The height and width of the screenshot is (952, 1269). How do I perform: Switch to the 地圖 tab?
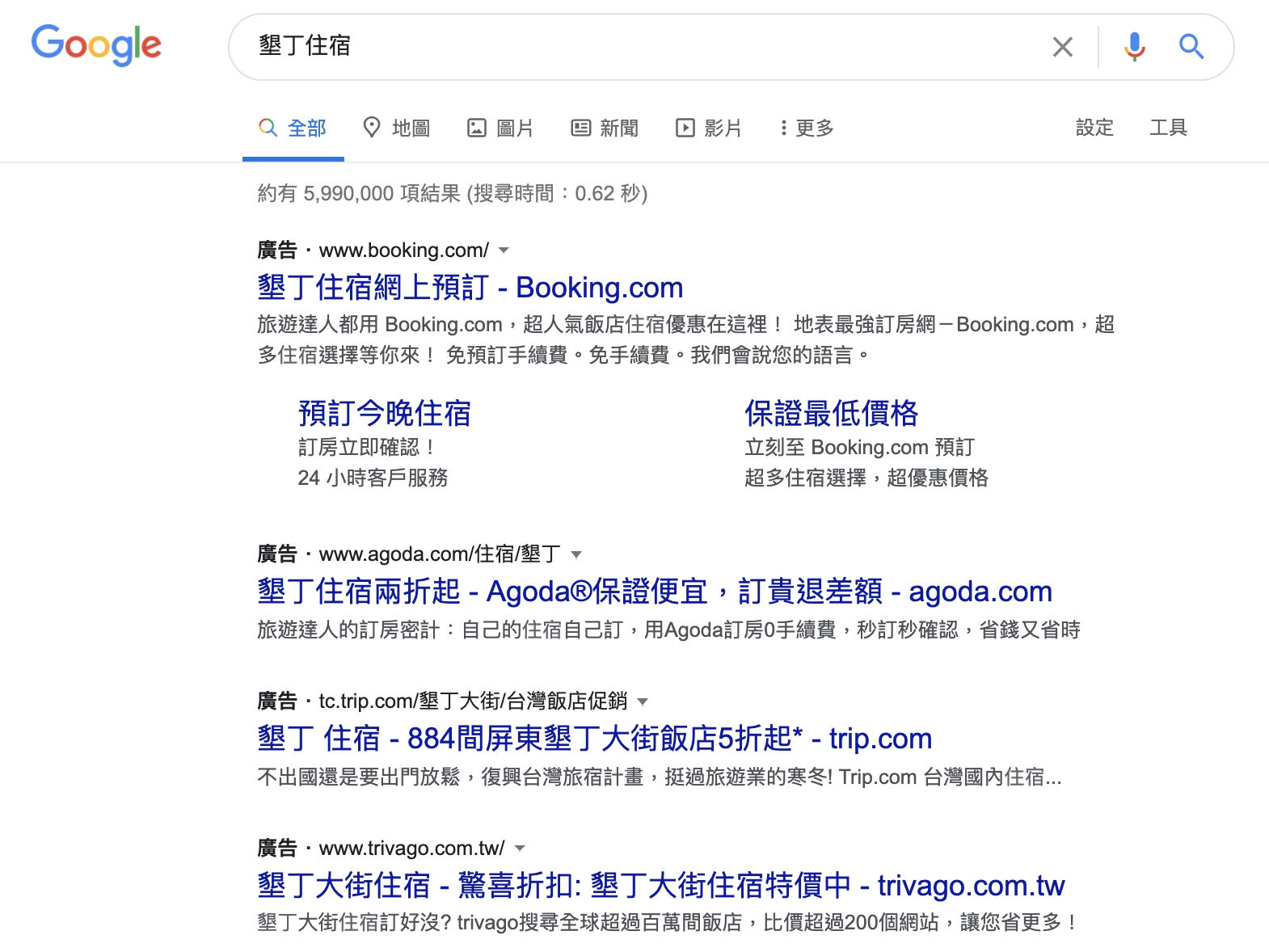[x=397, y=128]
